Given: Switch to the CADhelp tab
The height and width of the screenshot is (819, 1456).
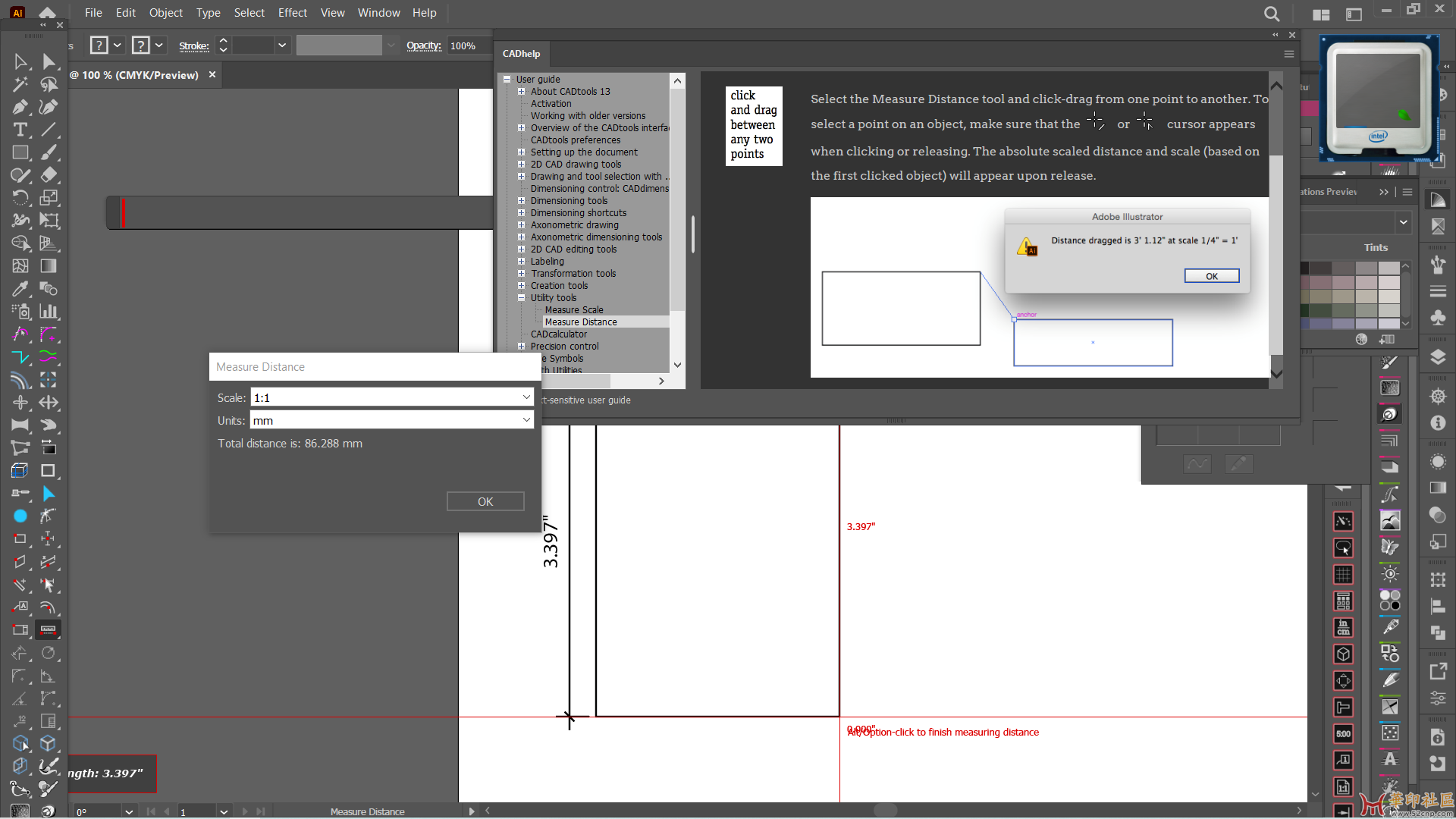Looking at the screenshot, I should coord(521,54).
